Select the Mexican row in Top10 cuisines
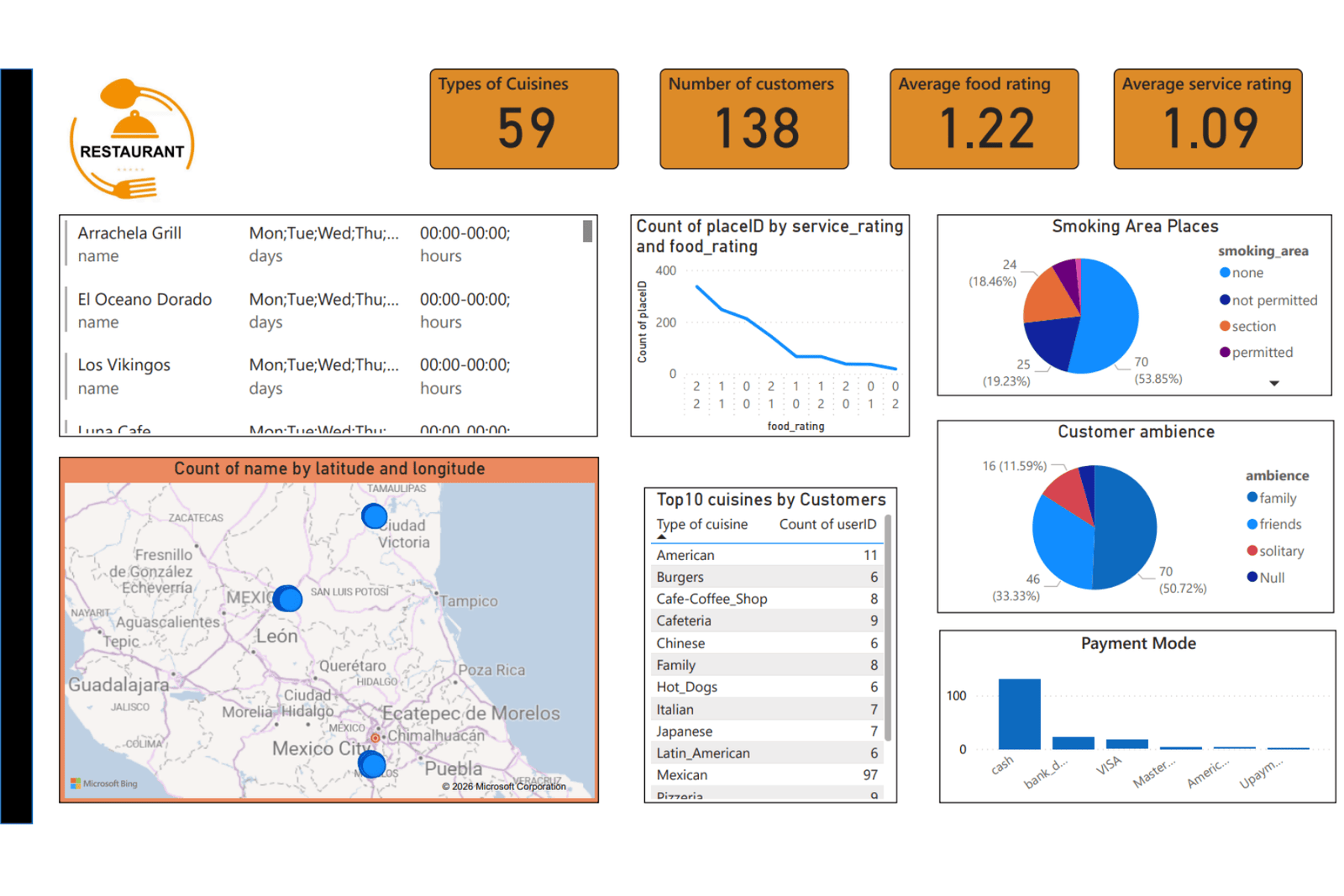1344x896 pixels. click(766, 775)
